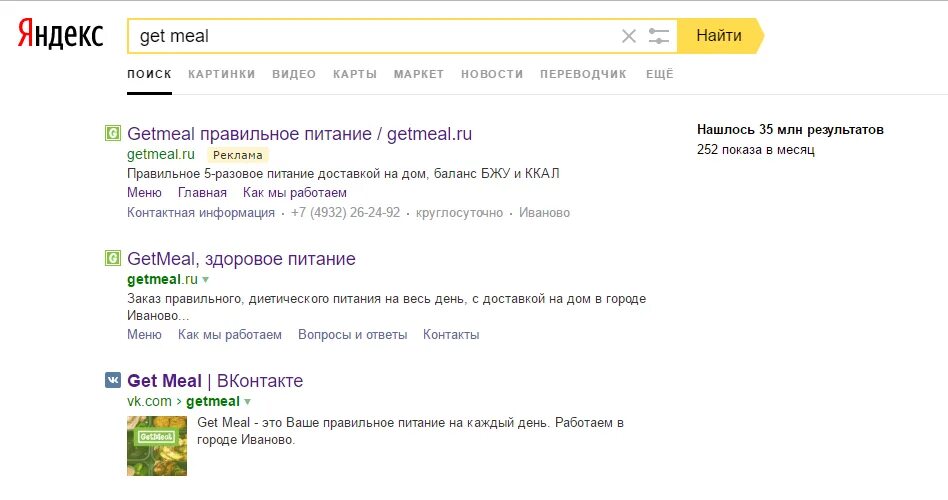
Task: Go to the Новости tab
Action: click(x=492, y=74)
